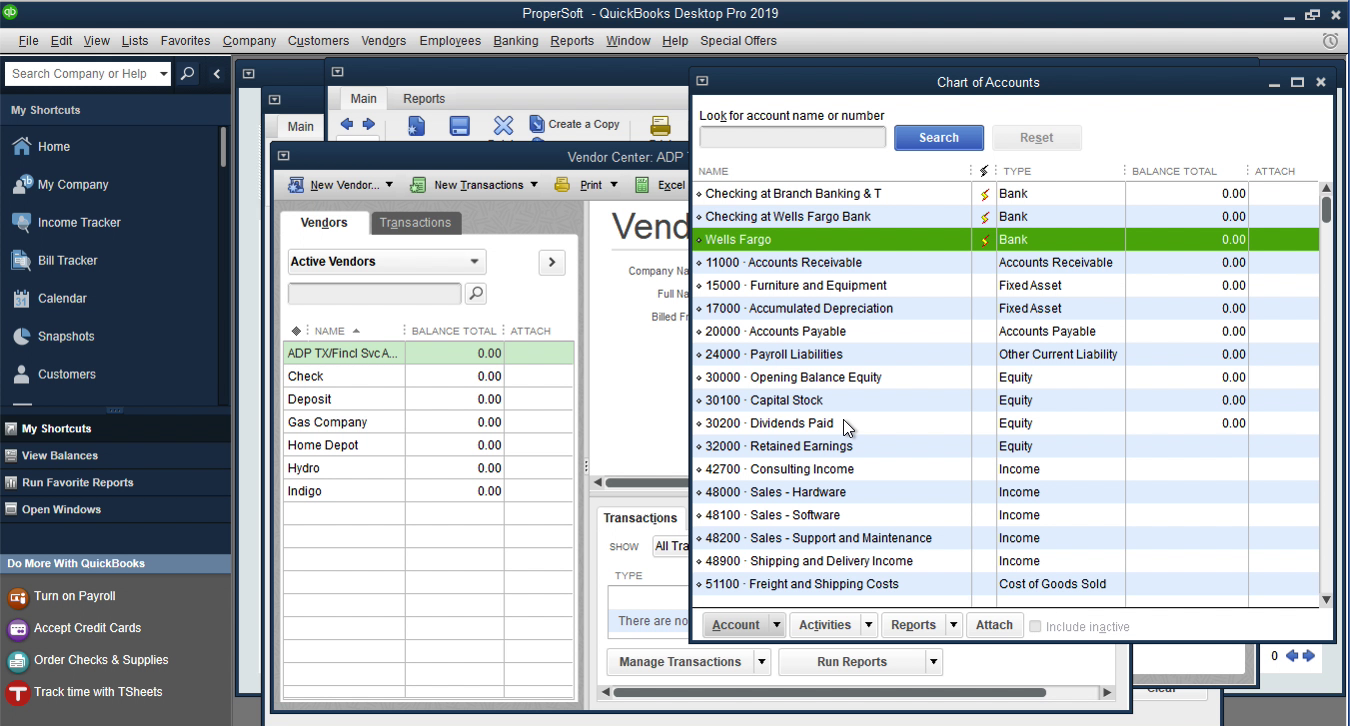Click vendor search magnifier in Vendor Center
The width and height of the screenshot is (1350, 726).
[x=476, y=293]
